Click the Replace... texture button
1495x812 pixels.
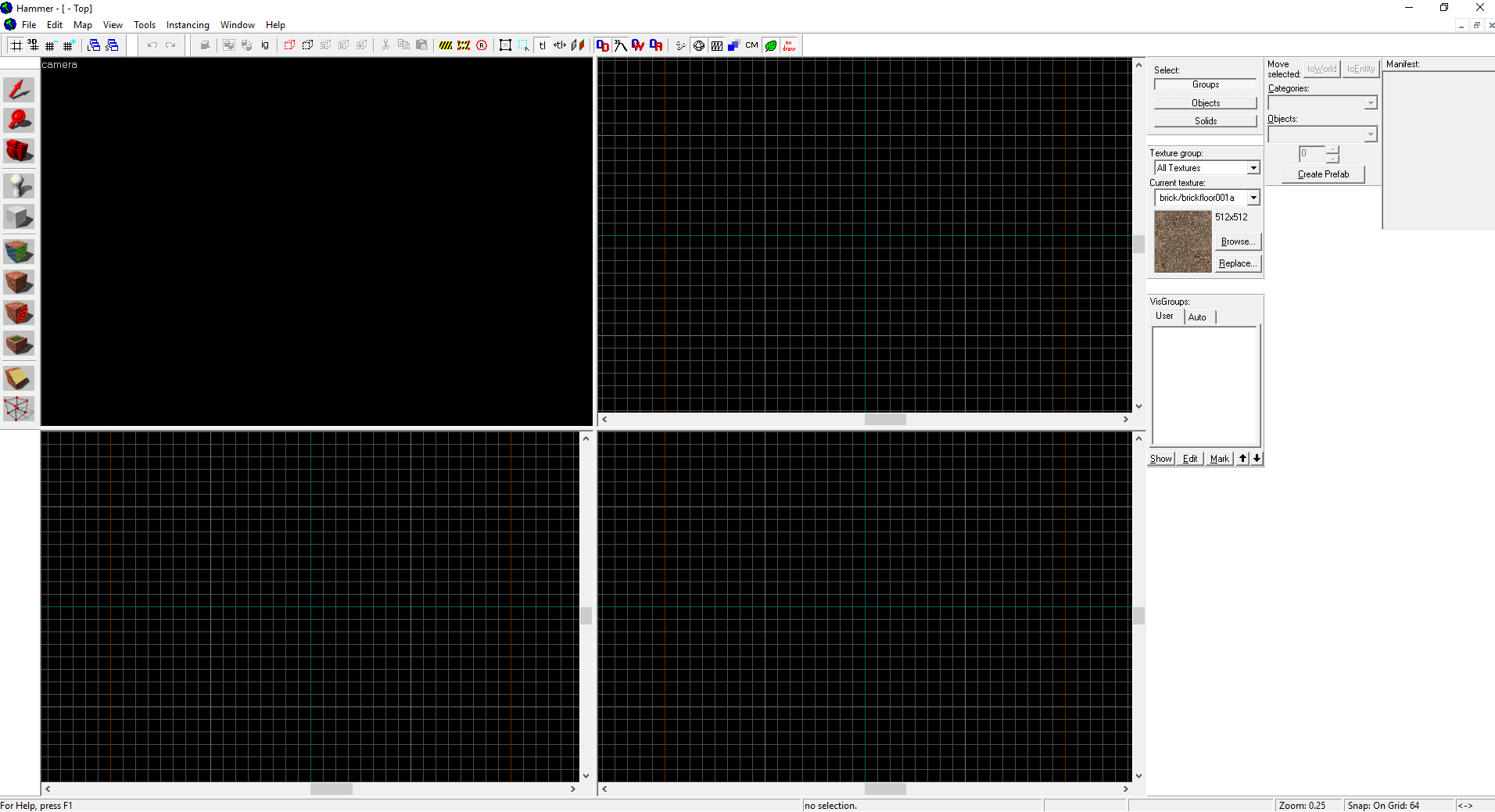point(1238,263)
